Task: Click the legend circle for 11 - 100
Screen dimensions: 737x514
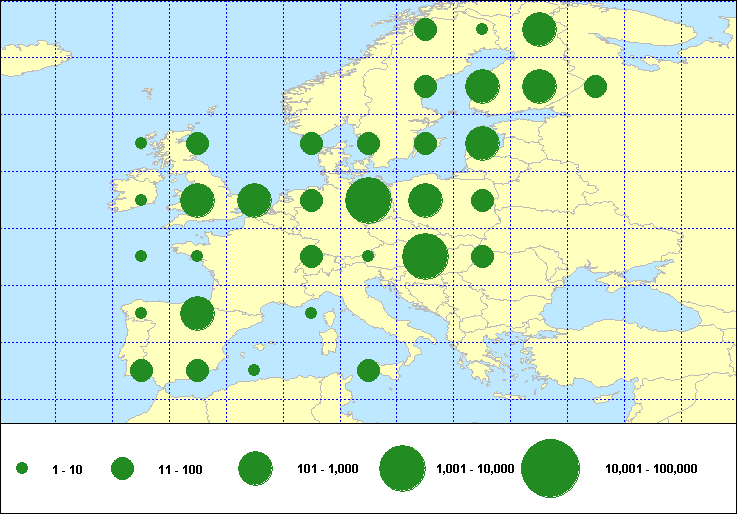Action: (x=122, y=468)
